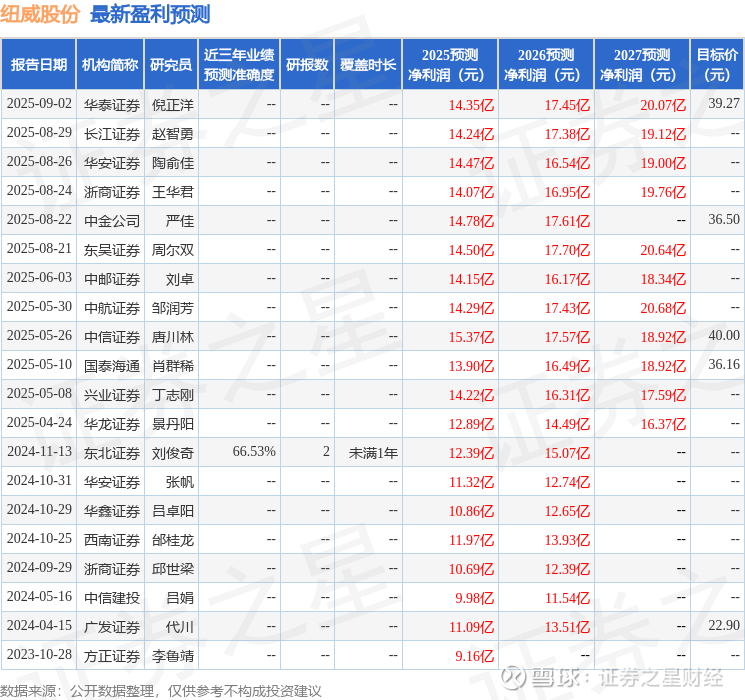Click the 纽威股份 title text
Image resolution: width=745 pixels, height=700 pixels.
pos(39,14)
